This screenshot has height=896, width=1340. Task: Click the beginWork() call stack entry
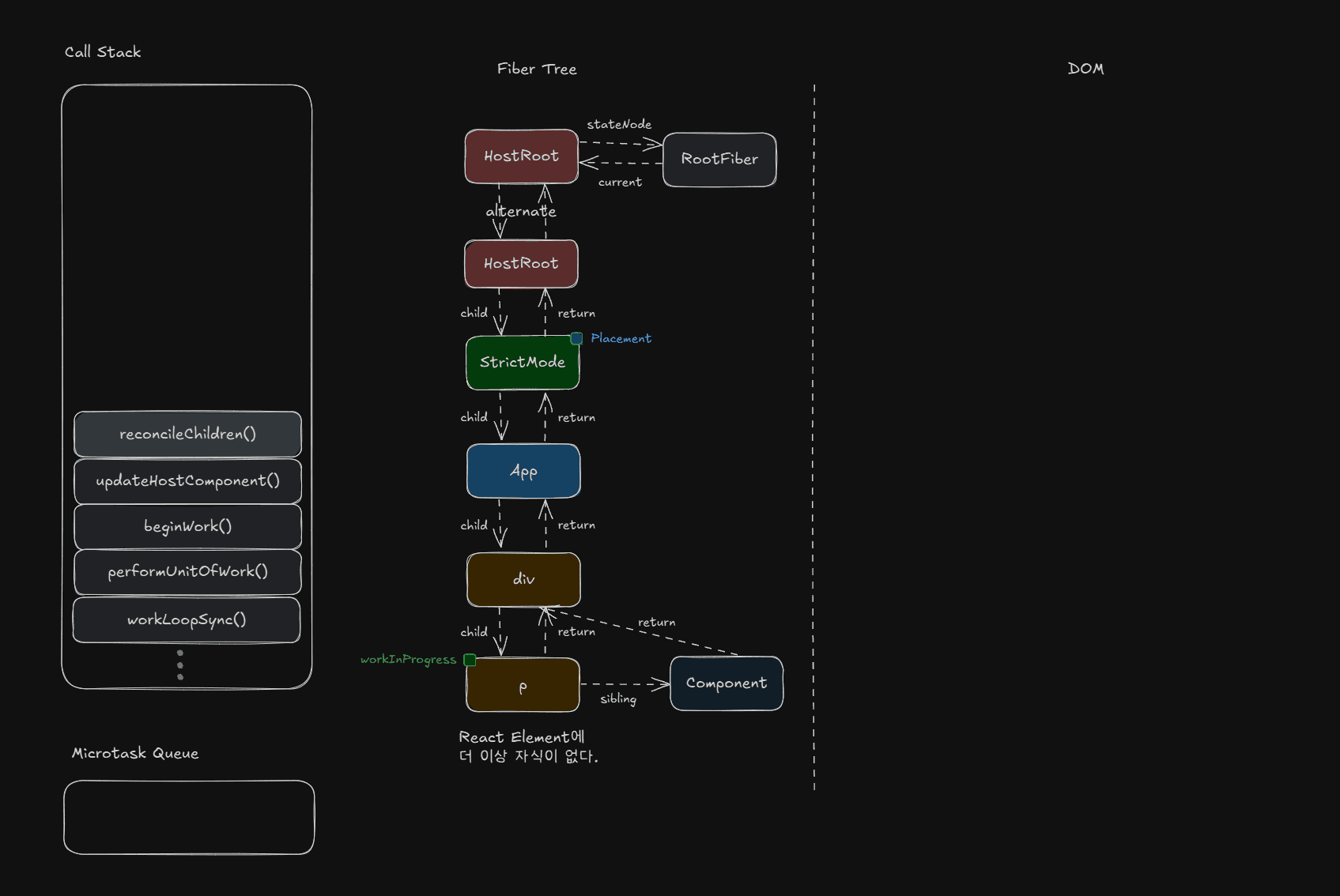[x=187, y=526]
